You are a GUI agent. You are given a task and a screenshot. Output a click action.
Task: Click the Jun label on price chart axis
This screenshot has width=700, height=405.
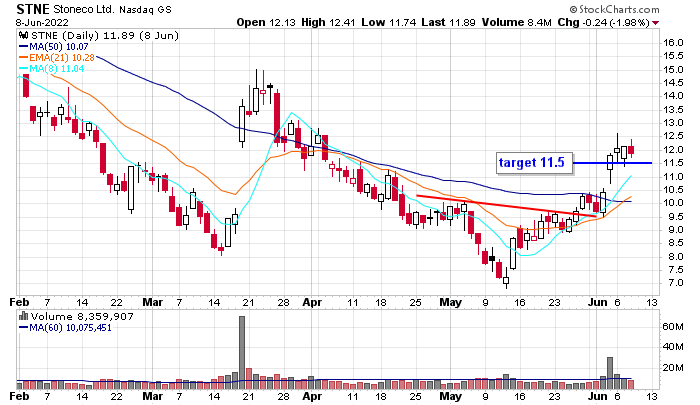pos(597,302)
